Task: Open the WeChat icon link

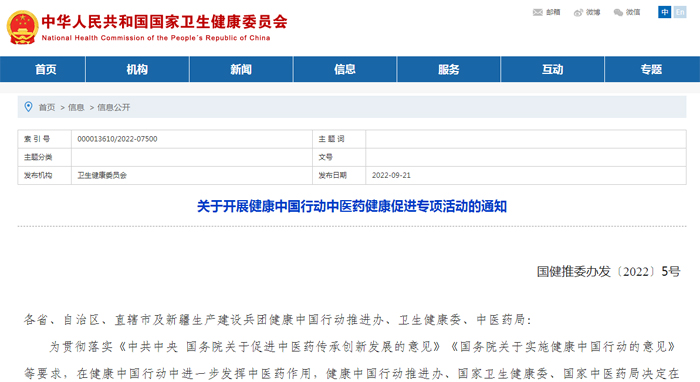Action: (618, 12)
